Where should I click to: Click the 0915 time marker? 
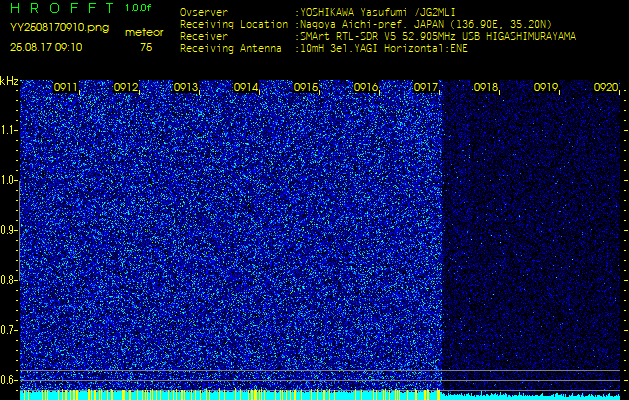(x=306, y=87)
